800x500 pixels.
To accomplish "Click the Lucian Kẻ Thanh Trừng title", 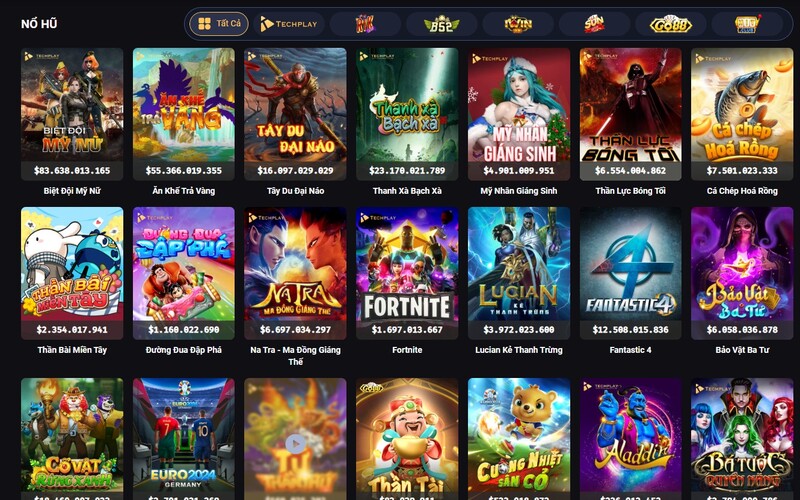I will pyautogui.click(x=519, y=350).
